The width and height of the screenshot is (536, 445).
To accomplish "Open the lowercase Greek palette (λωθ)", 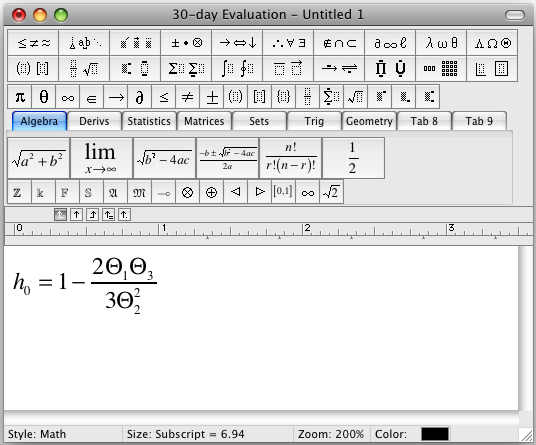I will point(441,43).
